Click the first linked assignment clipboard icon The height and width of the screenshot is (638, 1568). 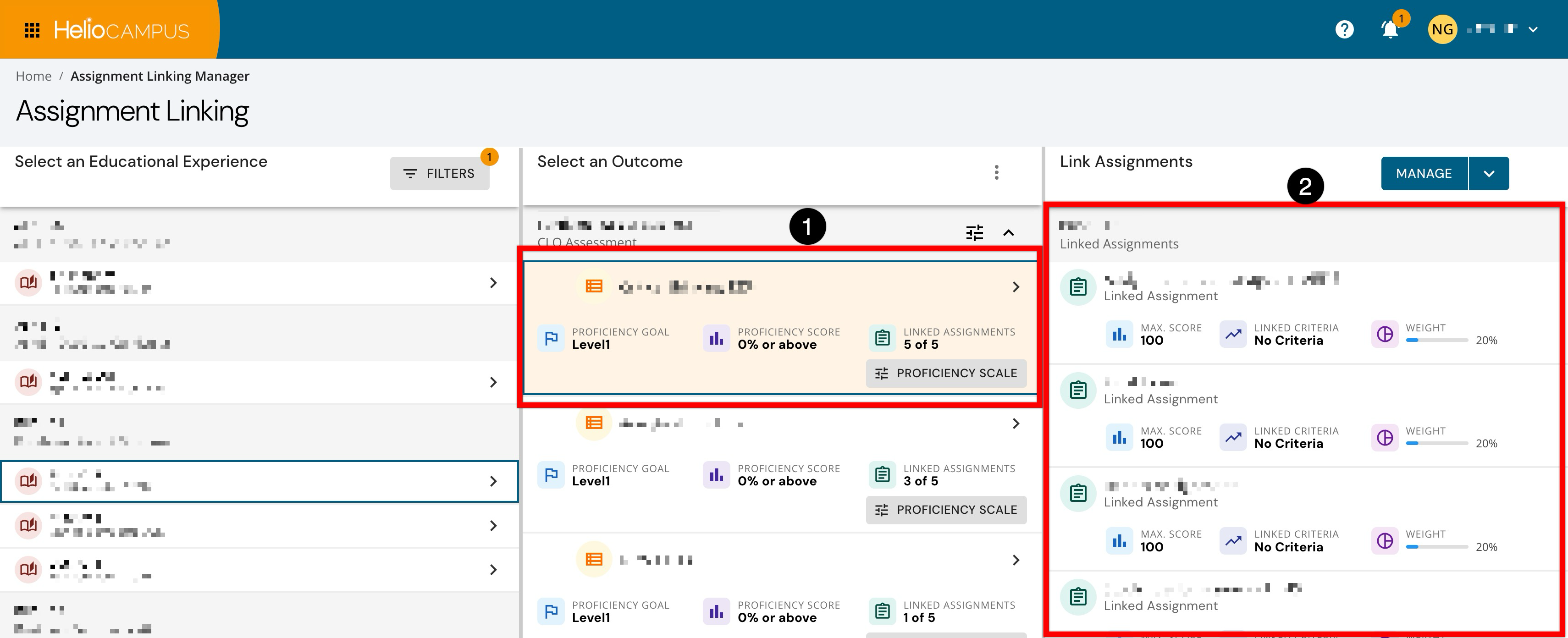coord(1078,286)
